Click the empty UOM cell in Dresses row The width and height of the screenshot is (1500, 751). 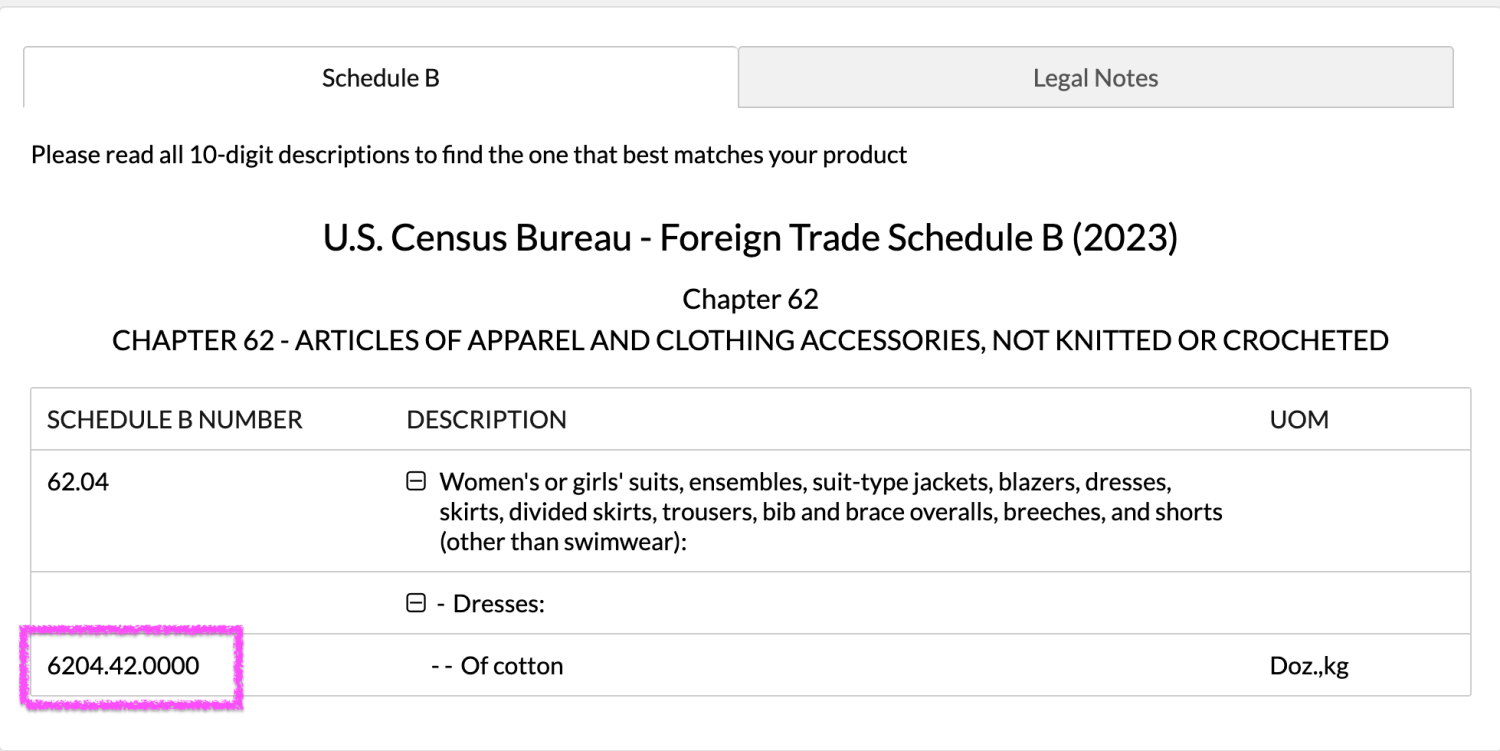tap(1360, 604)
